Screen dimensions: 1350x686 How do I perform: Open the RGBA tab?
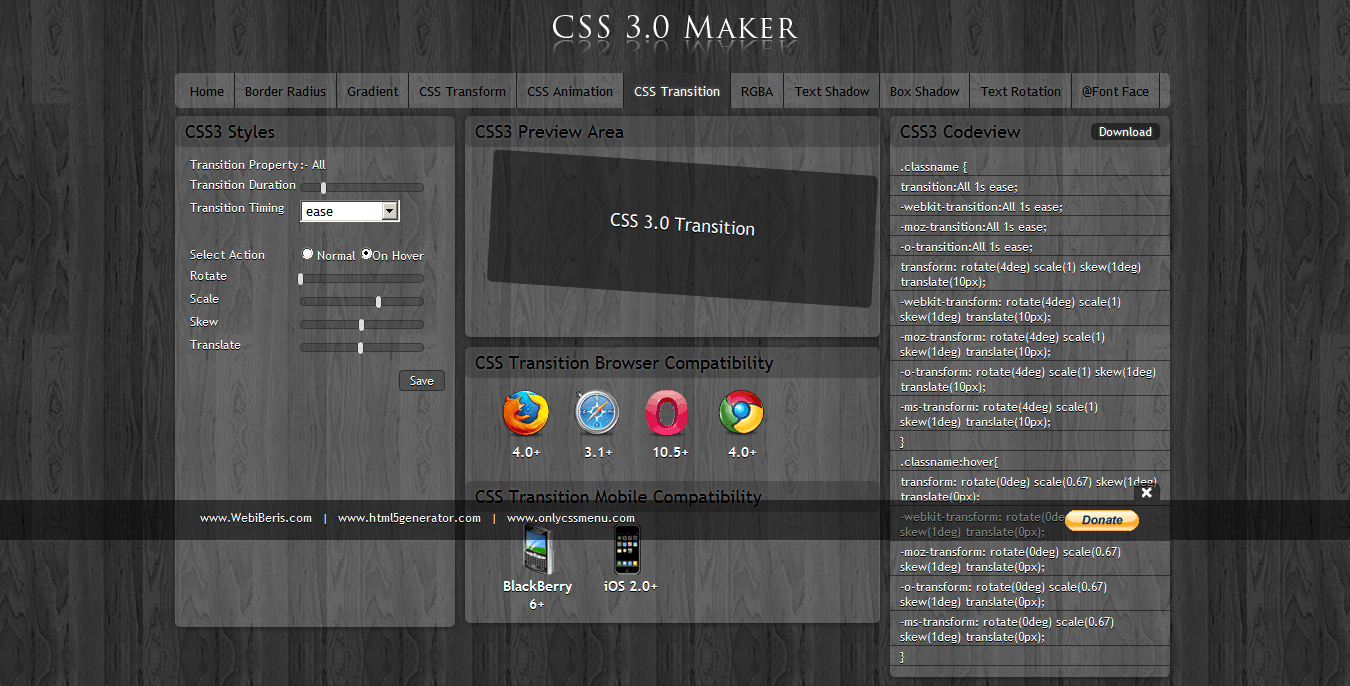[757, 91]
